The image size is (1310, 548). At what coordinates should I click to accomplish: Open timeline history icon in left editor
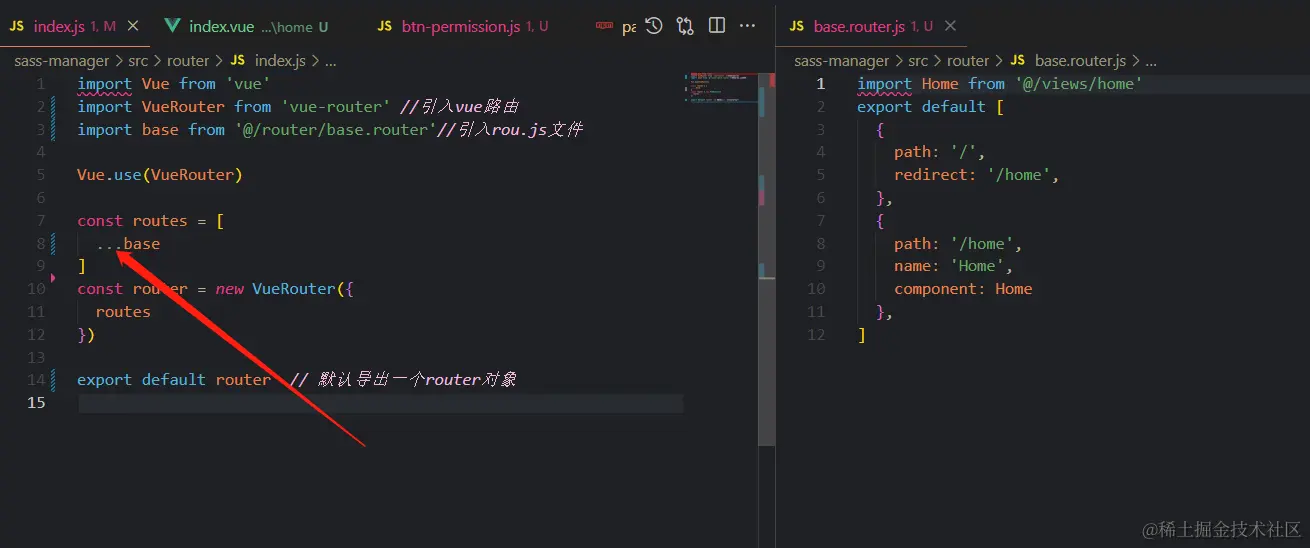(654, 27)
